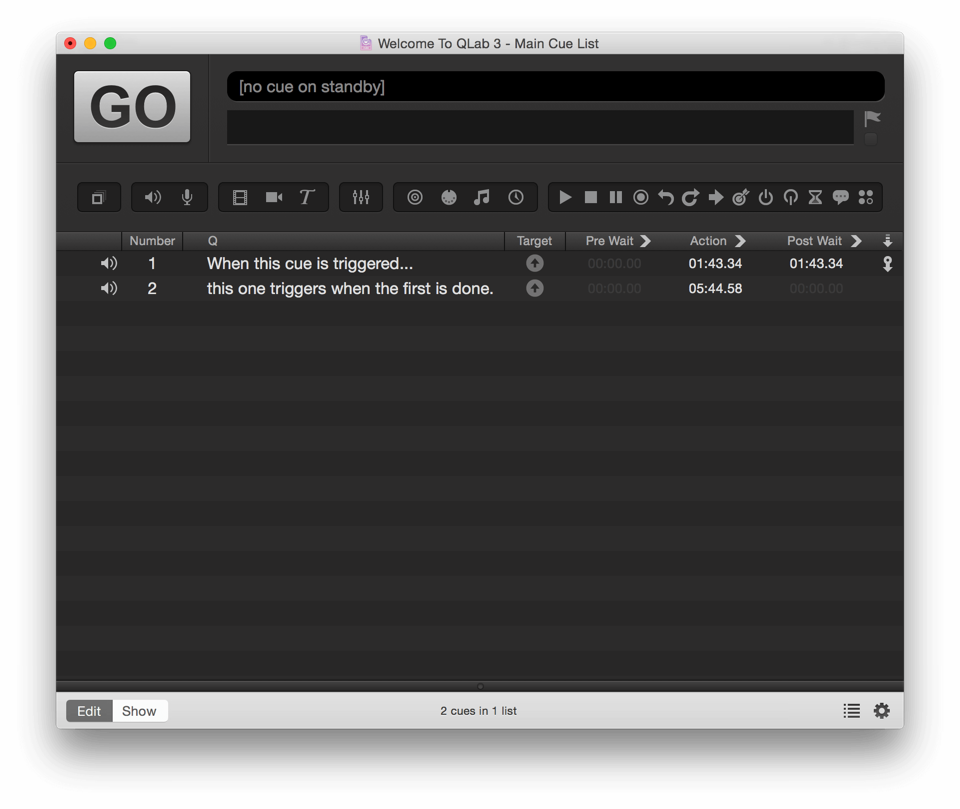Toggle the Pre Wait column arrow

tap(645, 241)
